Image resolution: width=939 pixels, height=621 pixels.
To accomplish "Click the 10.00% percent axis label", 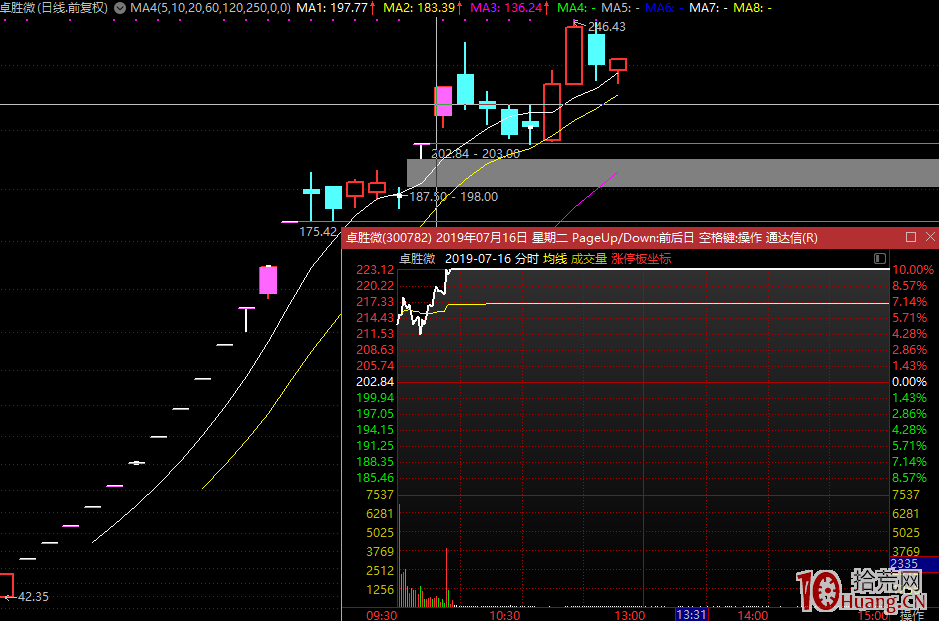I will tap(913, 269).
